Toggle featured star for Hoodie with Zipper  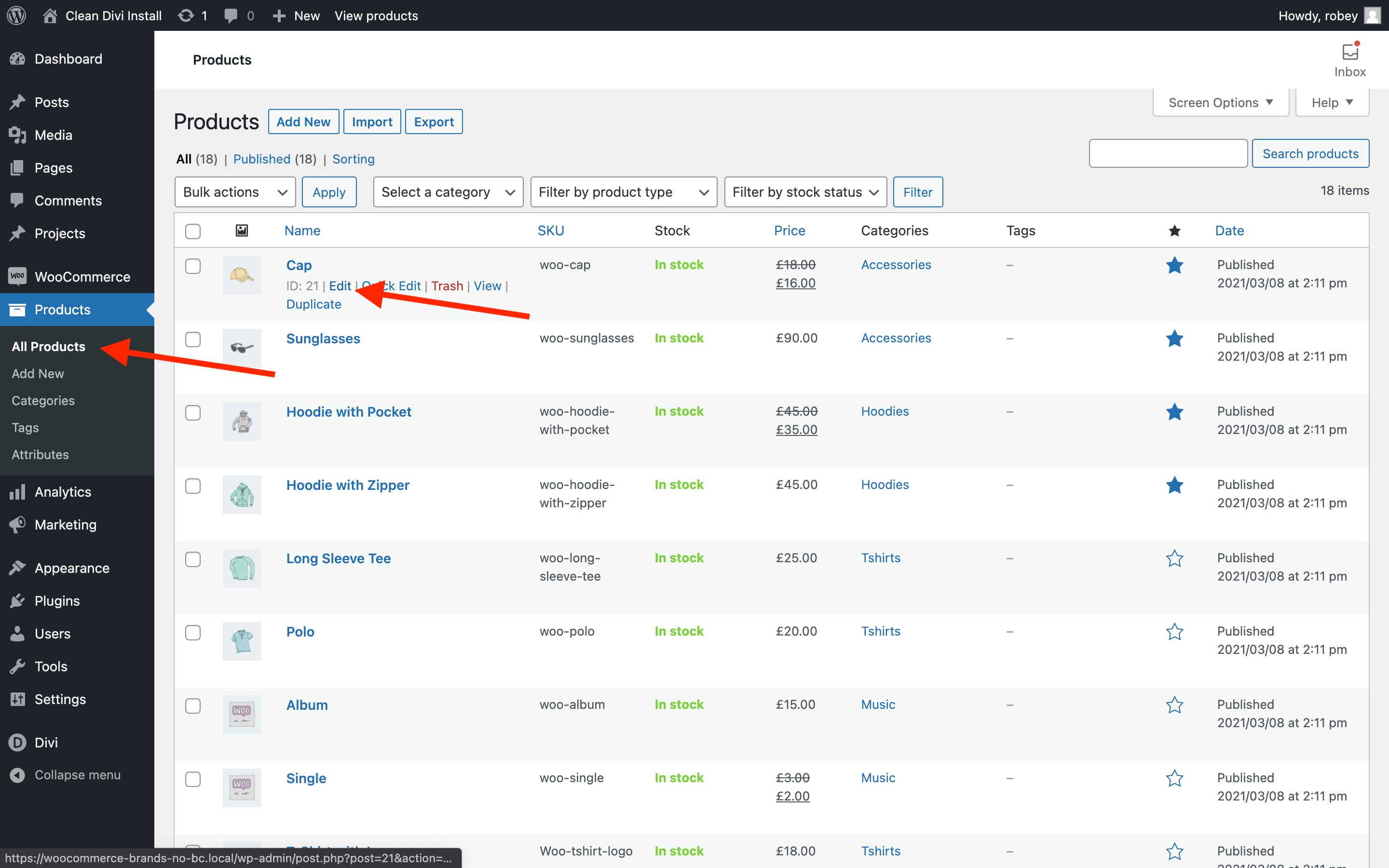(x=1174, y=485)
